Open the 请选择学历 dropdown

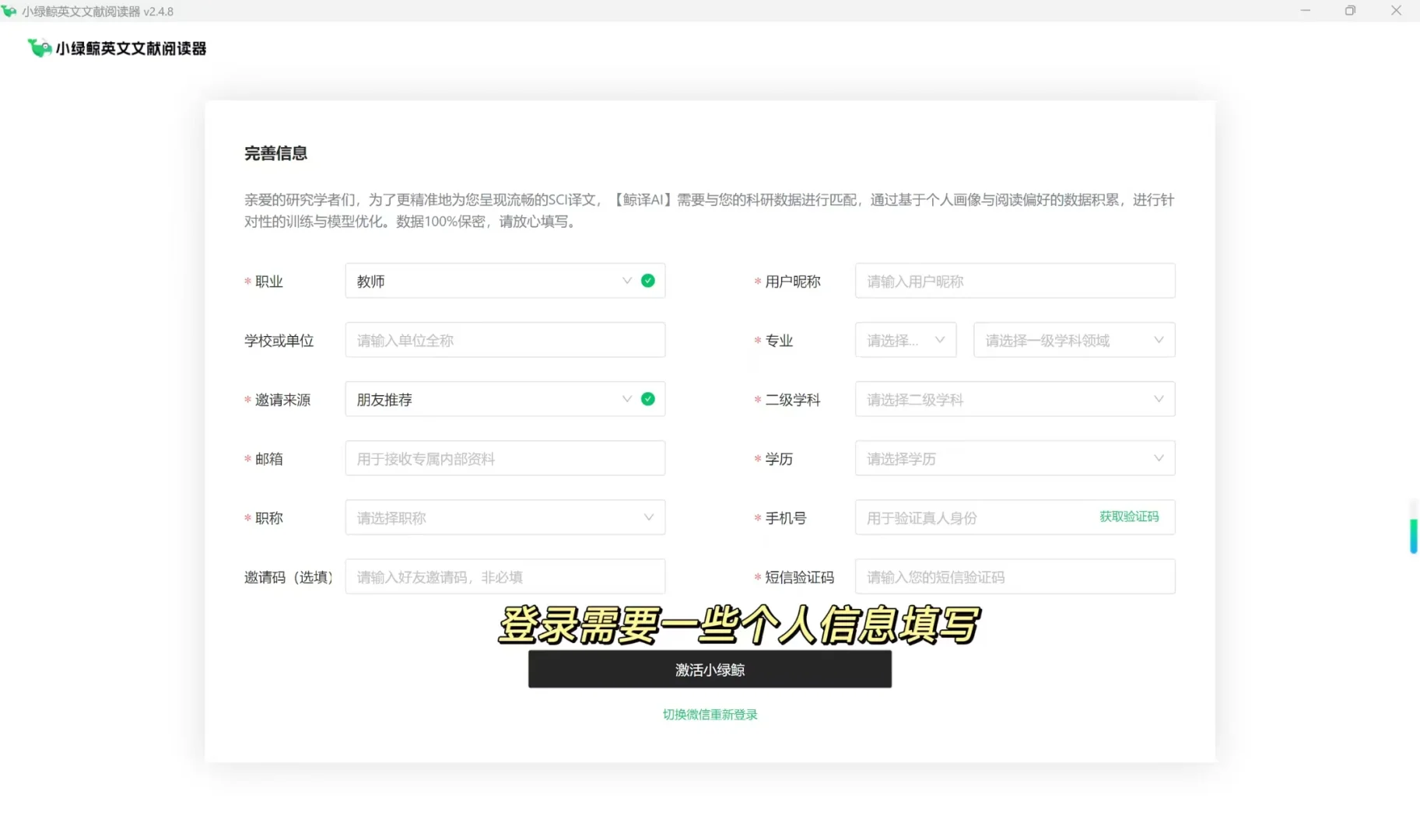pyautogui.click(x=1015, y=458)
